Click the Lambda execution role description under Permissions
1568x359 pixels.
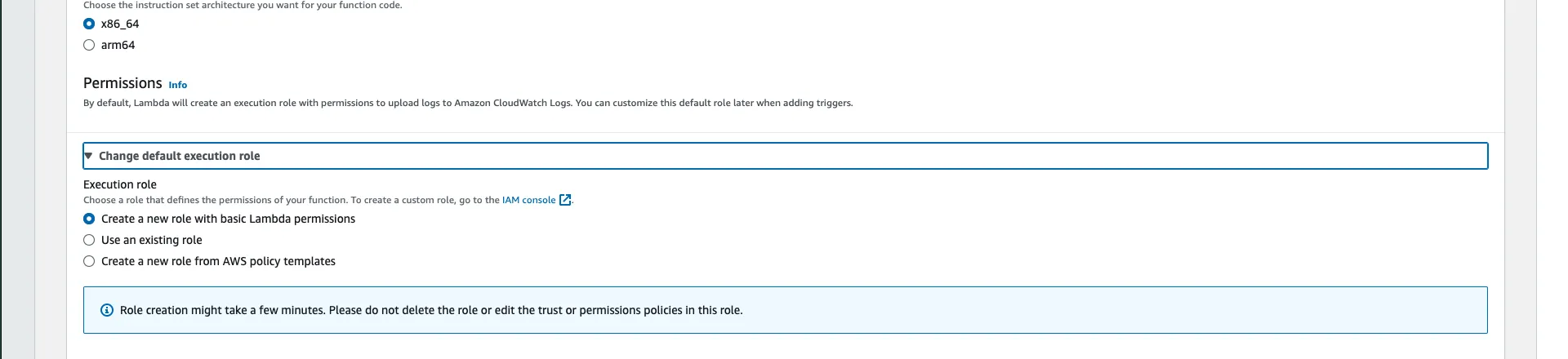(468, 103)
